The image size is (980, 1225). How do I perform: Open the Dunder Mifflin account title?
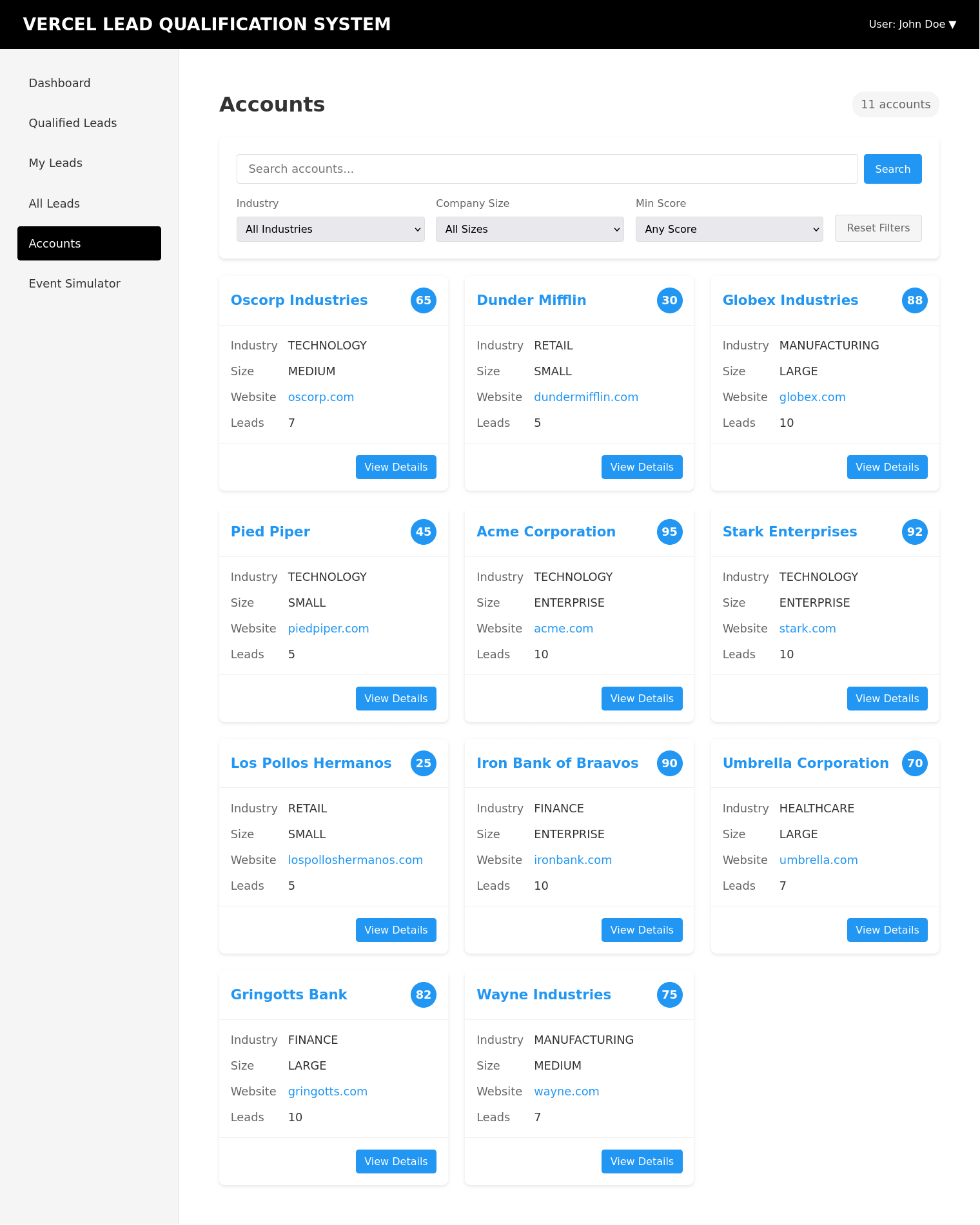coord(531,300)
